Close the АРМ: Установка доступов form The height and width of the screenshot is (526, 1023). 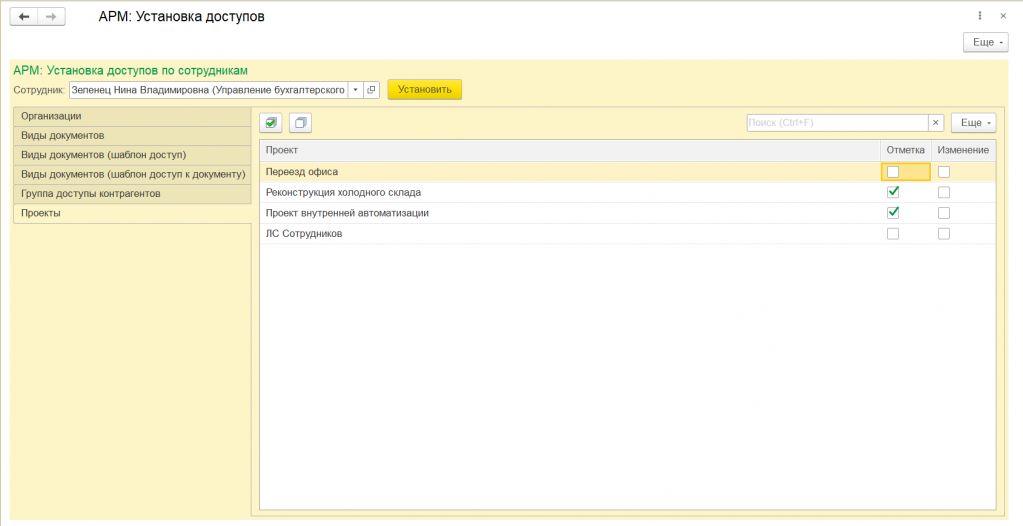tap(1003, 16)
